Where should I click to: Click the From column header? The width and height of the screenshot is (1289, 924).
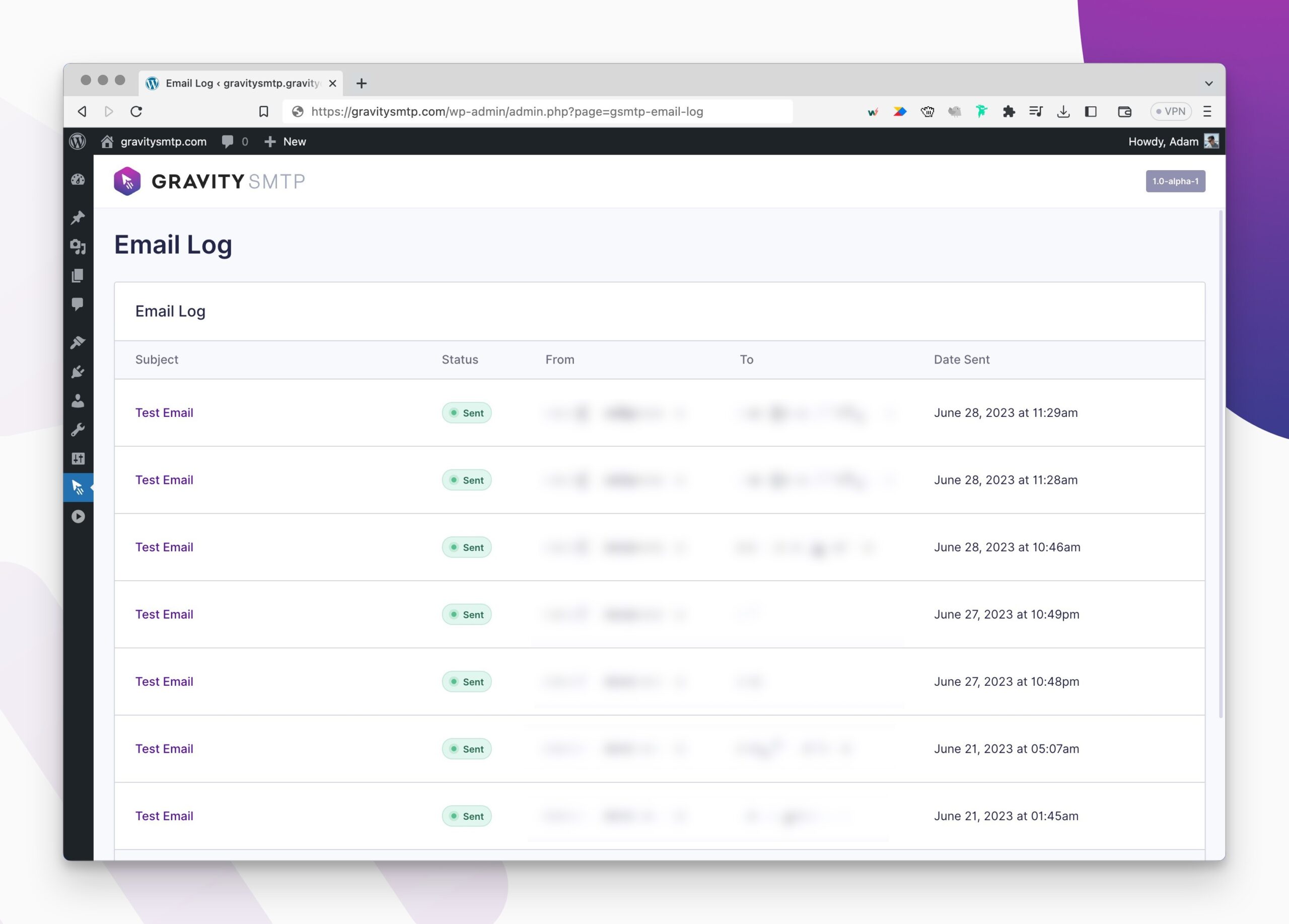pyautogui.click(x=560, y=360)
